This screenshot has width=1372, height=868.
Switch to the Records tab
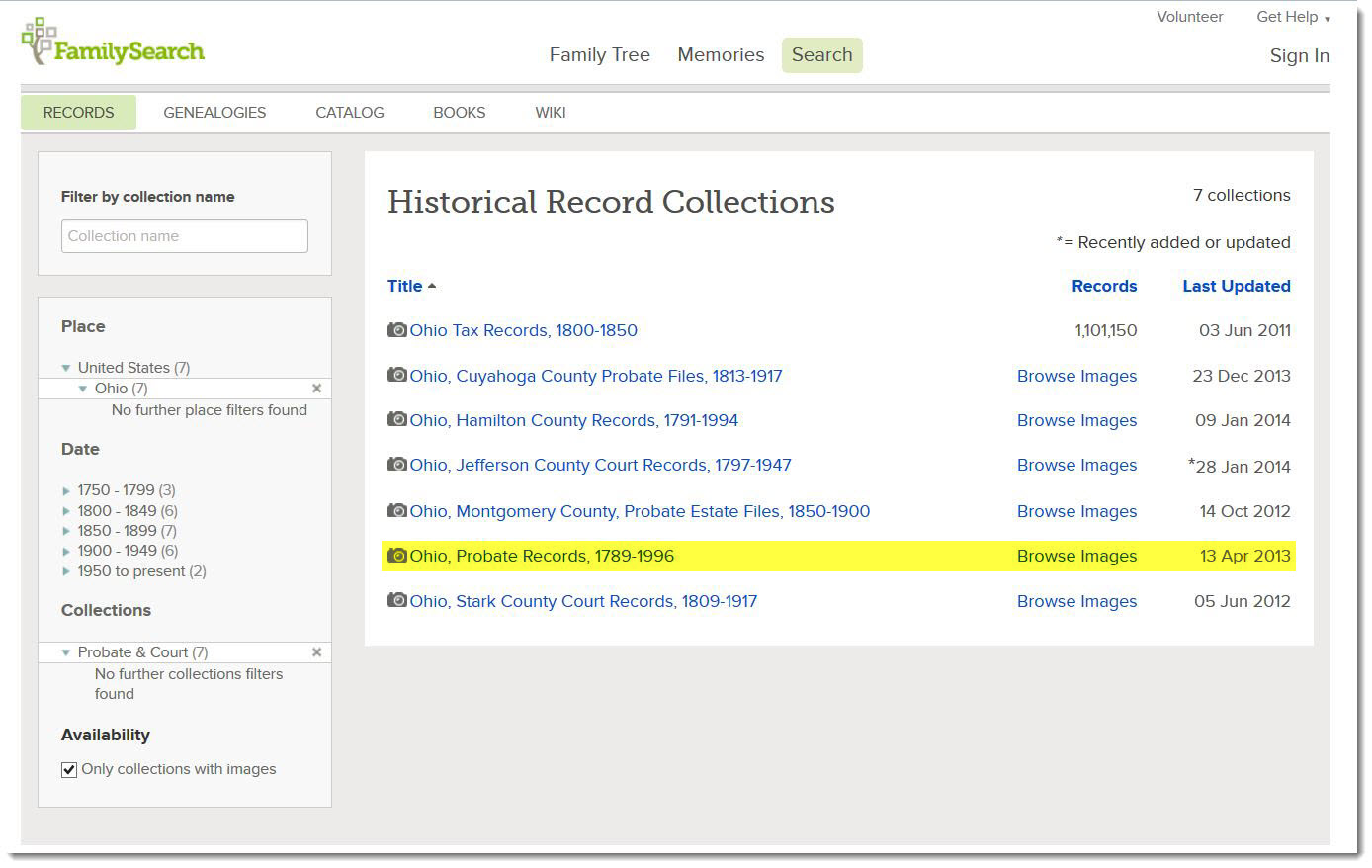pyautogui.click(x=78, y=113)
